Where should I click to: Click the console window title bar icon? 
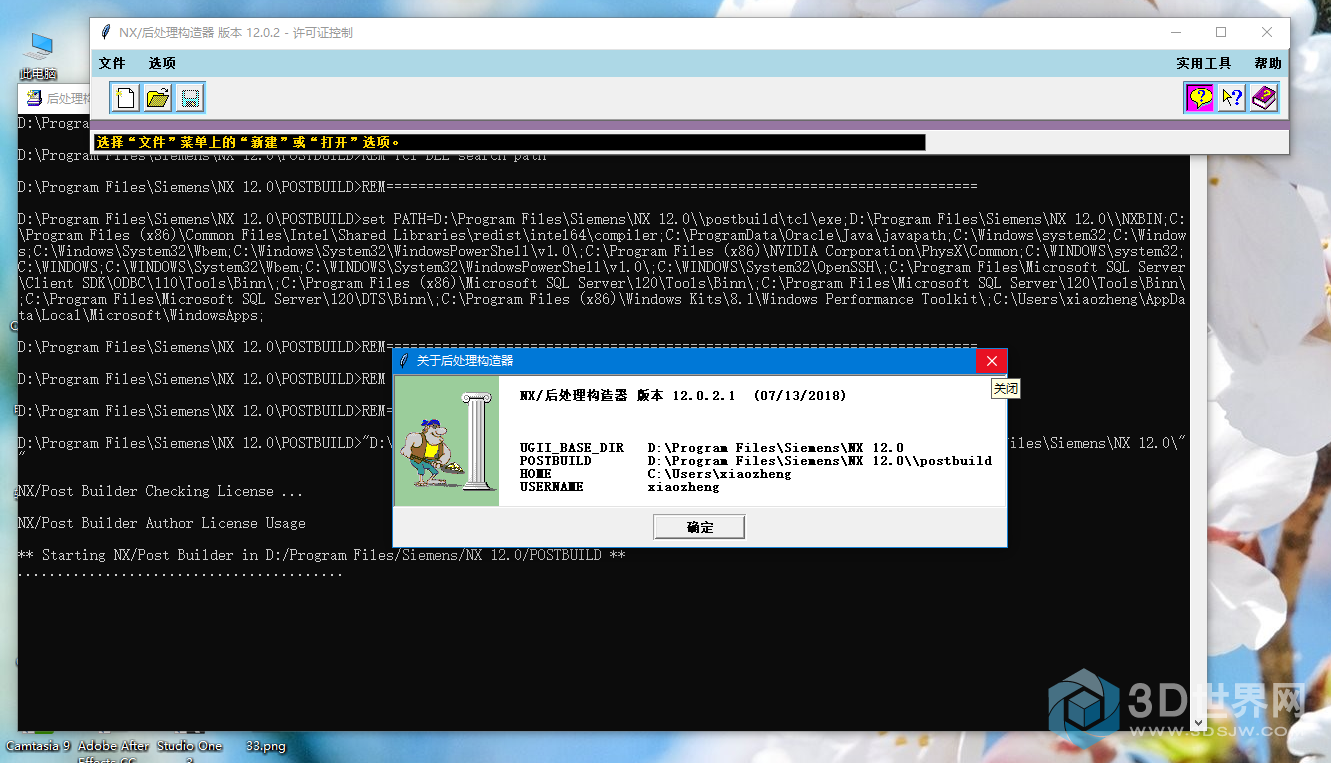tap(34, 98)
